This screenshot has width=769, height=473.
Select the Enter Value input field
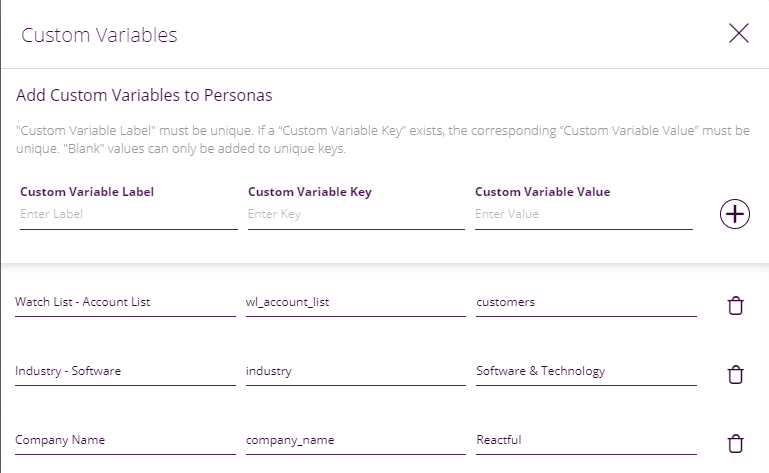coord(584,214)
